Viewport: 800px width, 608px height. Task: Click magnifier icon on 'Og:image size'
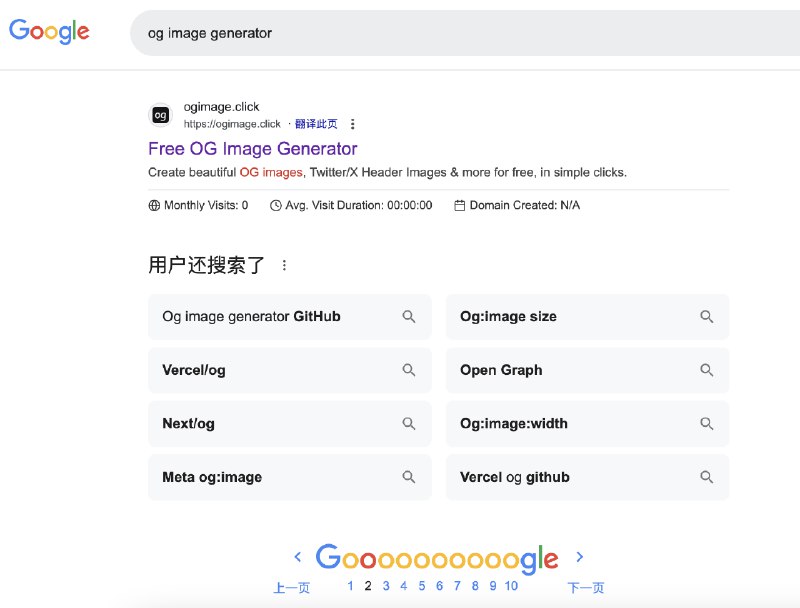click(x=707, y=317)
